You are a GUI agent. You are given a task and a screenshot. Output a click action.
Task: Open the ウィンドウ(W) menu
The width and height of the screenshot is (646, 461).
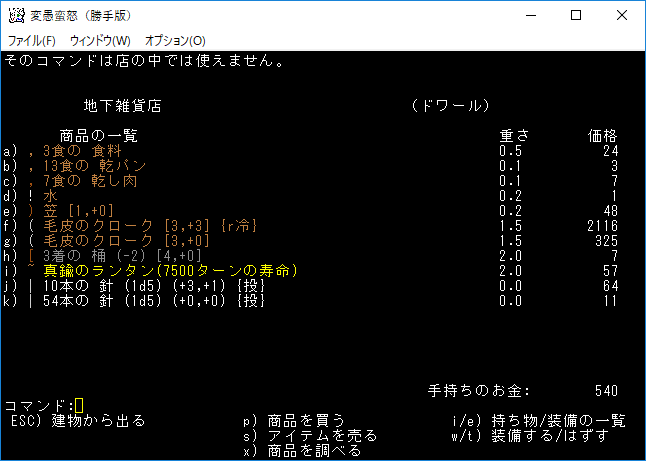100,41
